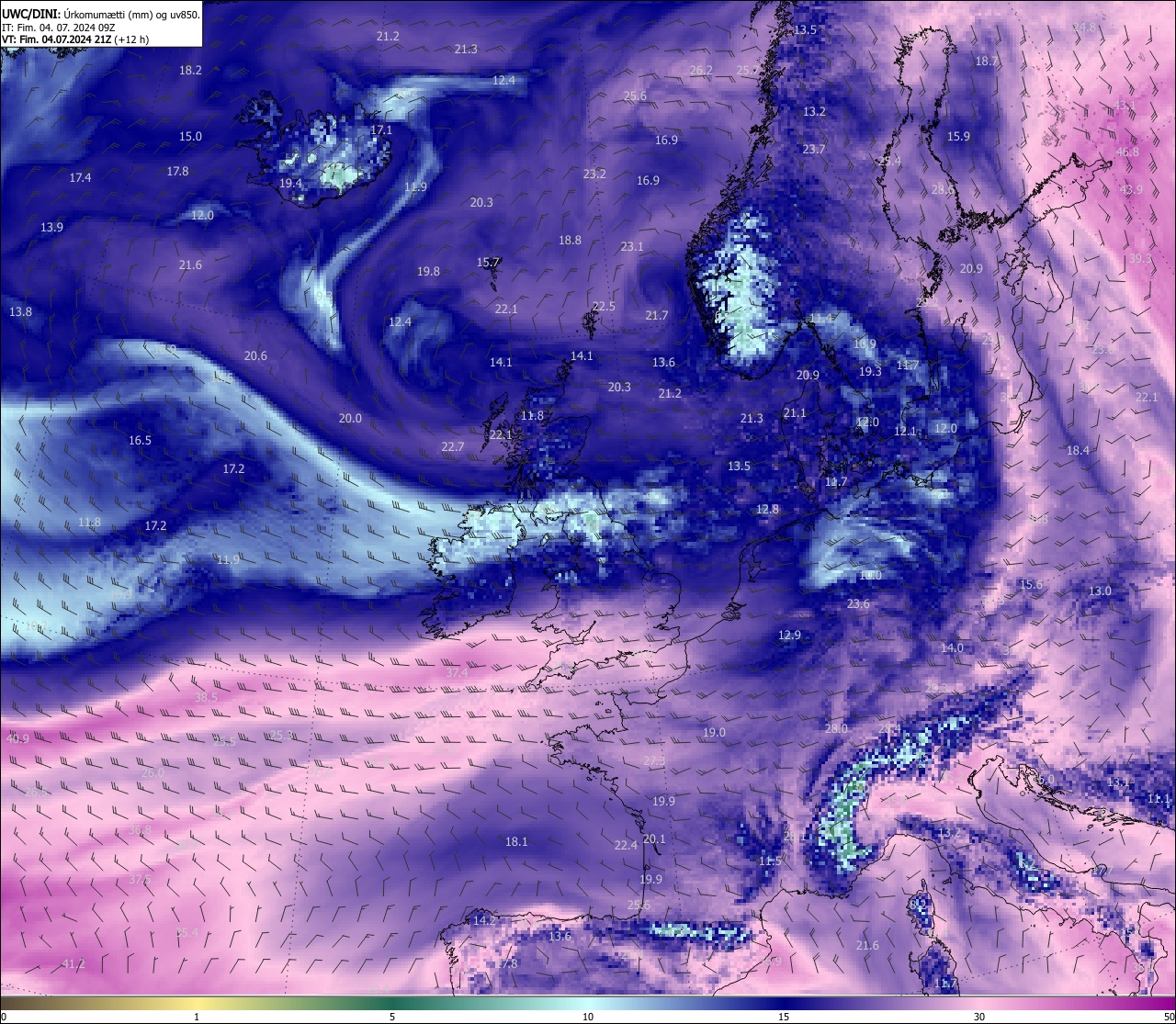Click the 11.5 value on the map
The image size is (1176, 1024).
[x=770, y=861]
